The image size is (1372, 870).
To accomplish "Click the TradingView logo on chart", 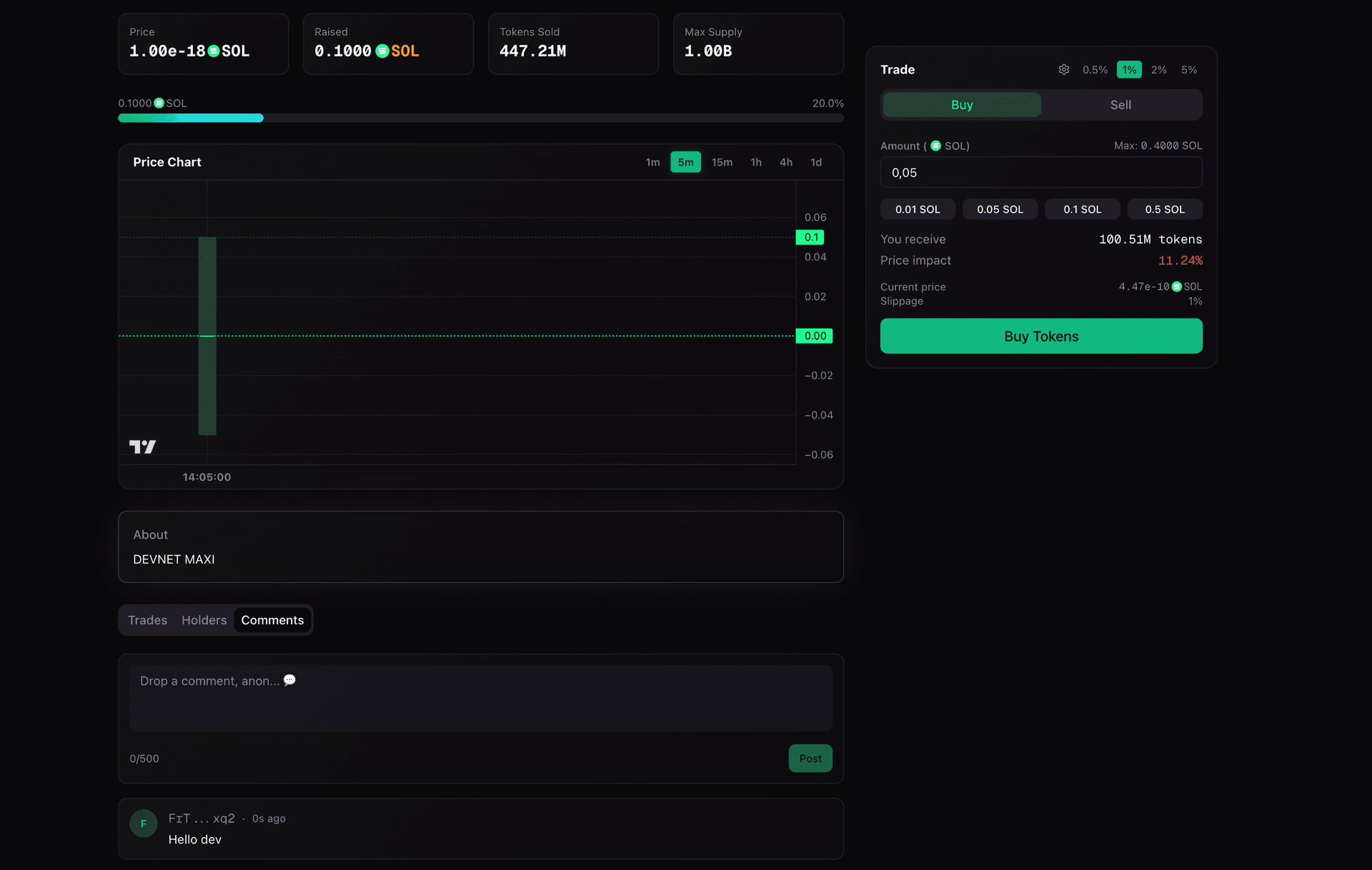I will [x=142, y=446].
